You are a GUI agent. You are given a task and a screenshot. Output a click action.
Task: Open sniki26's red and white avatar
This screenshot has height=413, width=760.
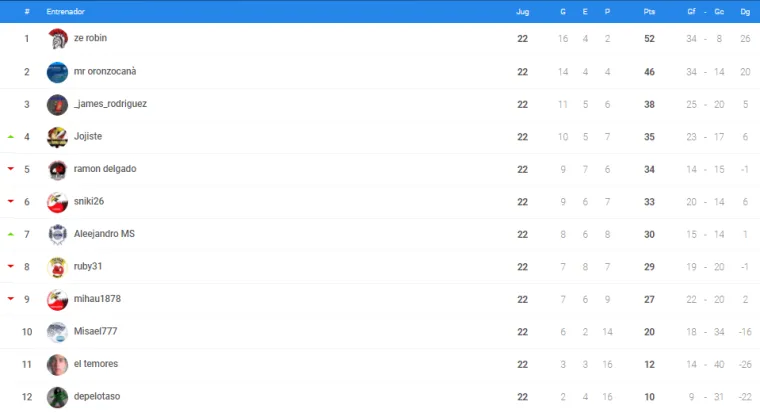57,202
